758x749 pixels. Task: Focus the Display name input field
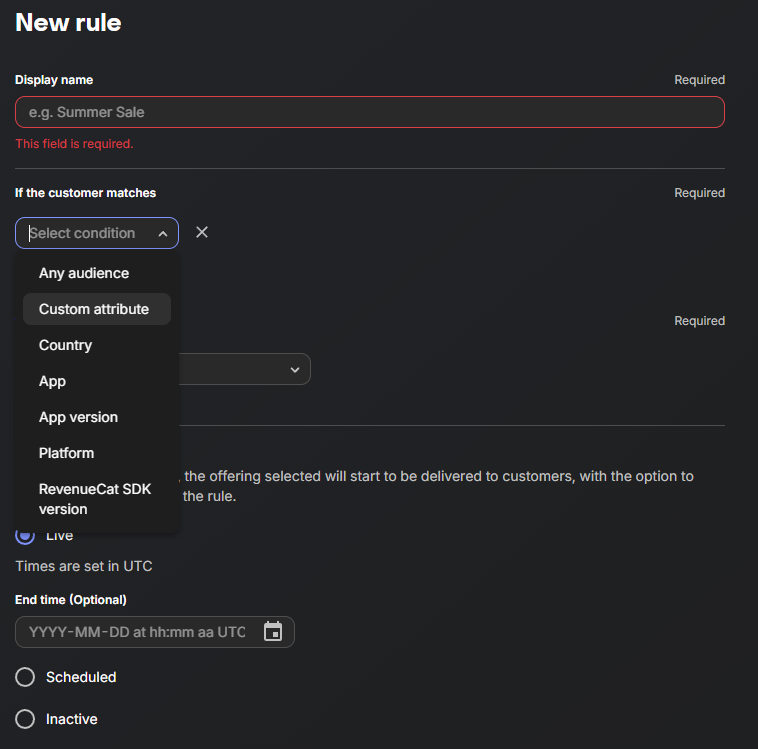[370, 112]
